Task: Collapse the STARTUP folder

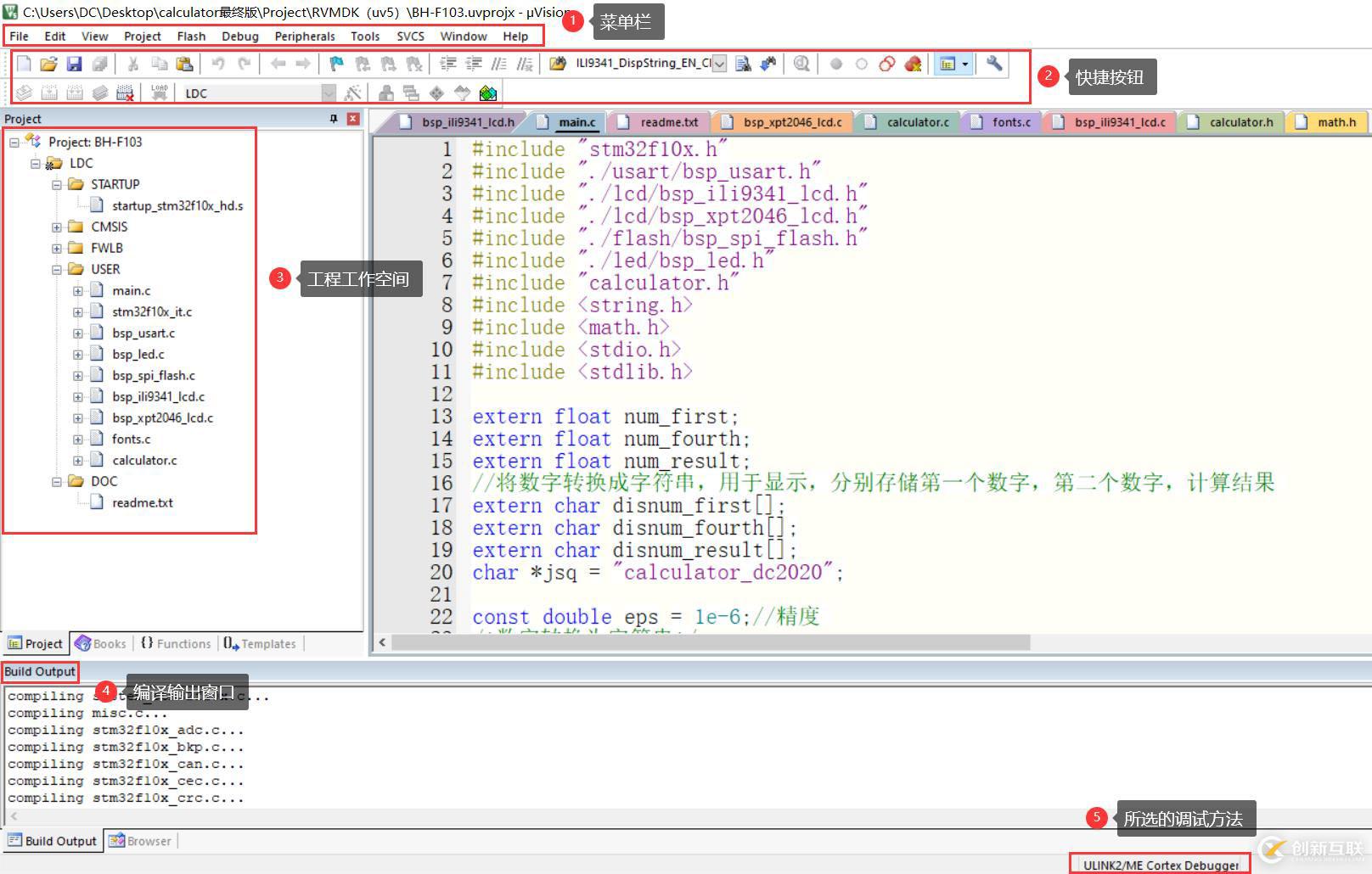Action: pos(57,184)
